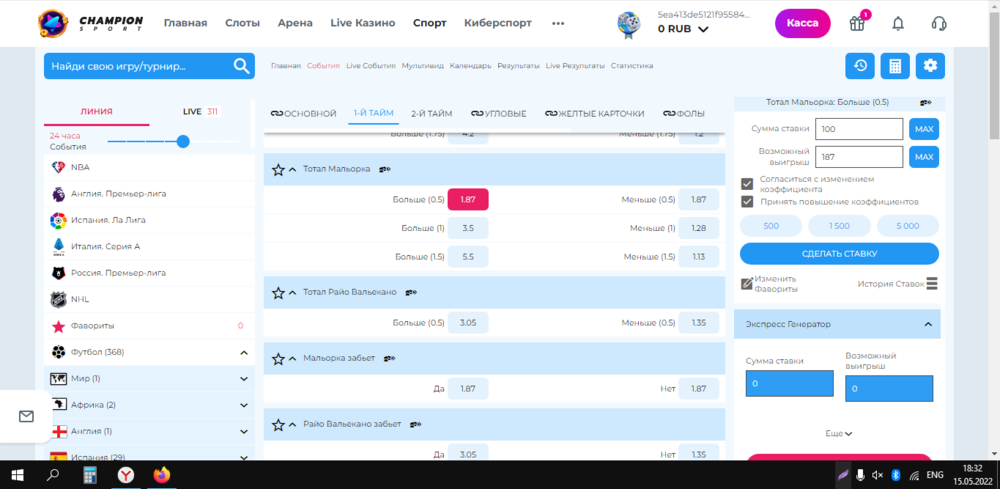Click MAX next to Сумма ставки
Screen dimensions: 1000x489
[x=924, y=129]
